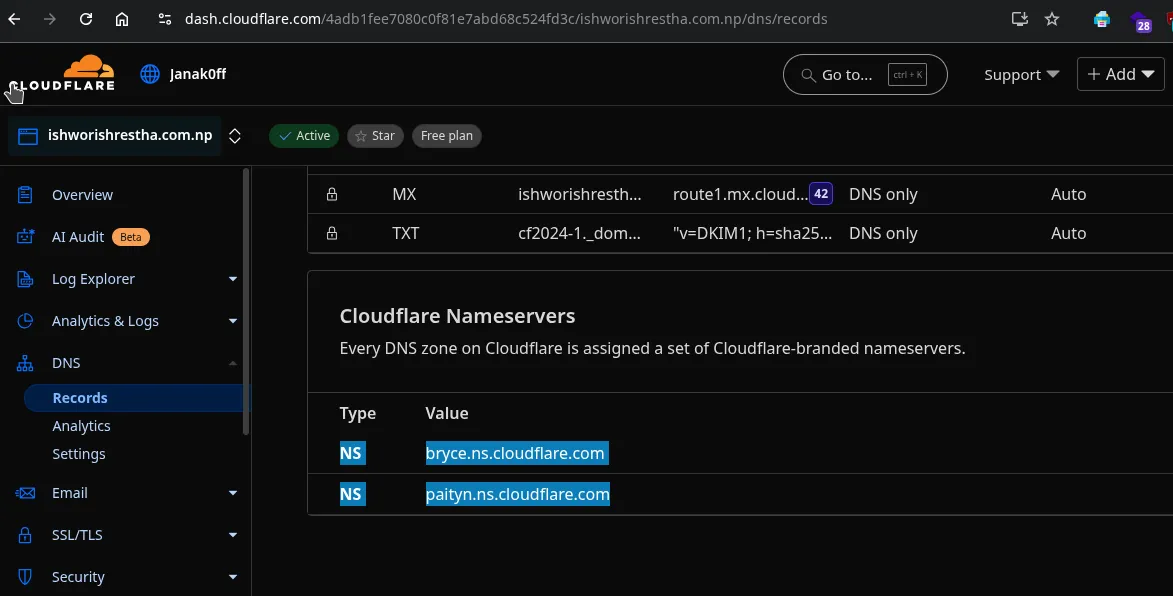Open DNS Analytics sub-item

(81, 426)
